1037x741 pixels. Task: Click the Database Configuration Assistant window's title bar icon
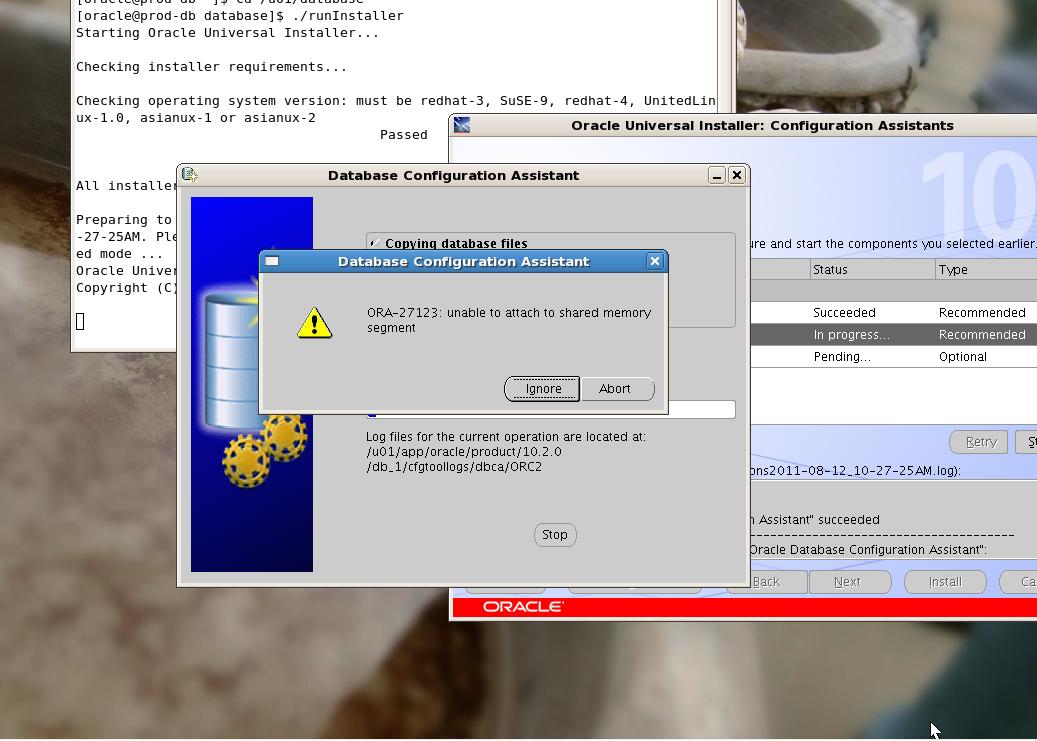point(190,175)
